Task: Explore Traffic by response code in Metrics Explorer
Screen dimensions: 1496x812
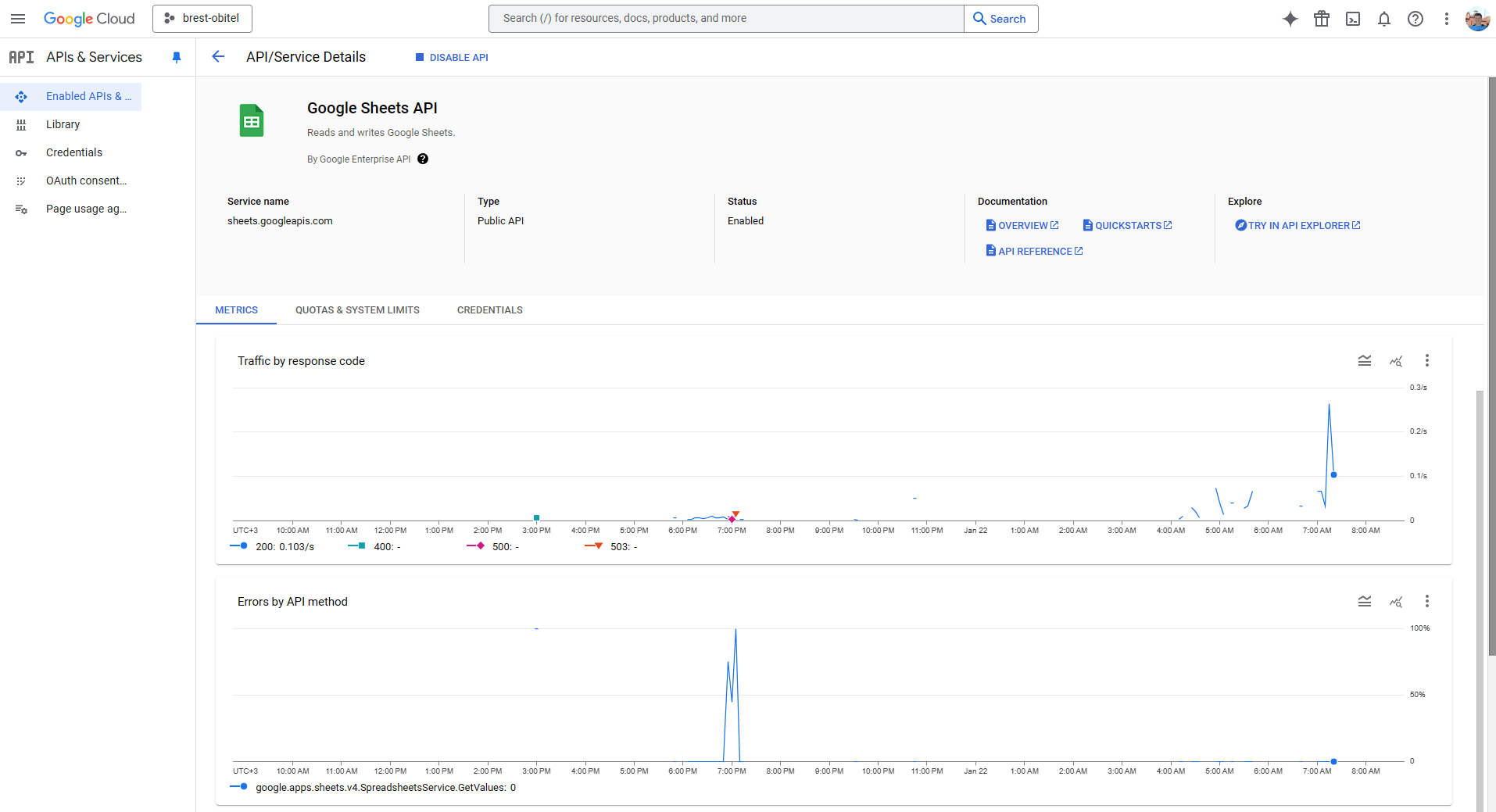Action: click(1396, 360)
